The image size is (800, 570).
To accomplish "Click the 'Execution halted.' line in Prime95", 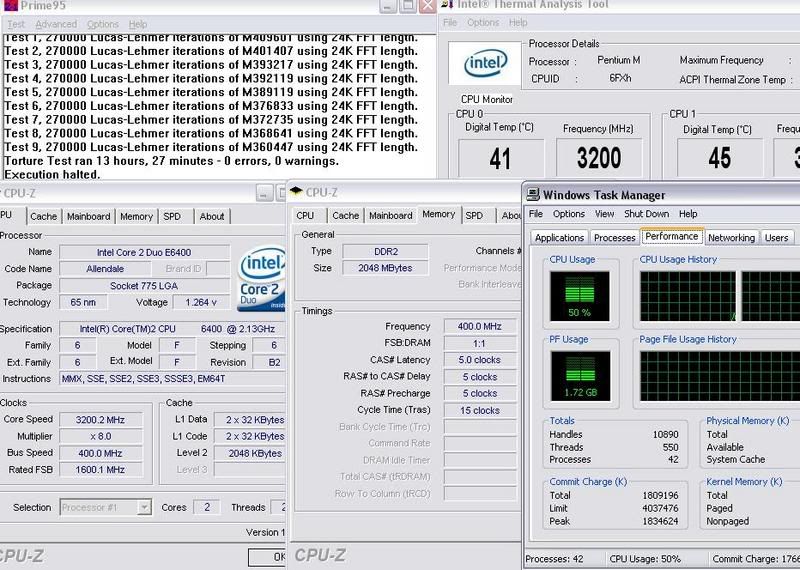I will (52, 174).
